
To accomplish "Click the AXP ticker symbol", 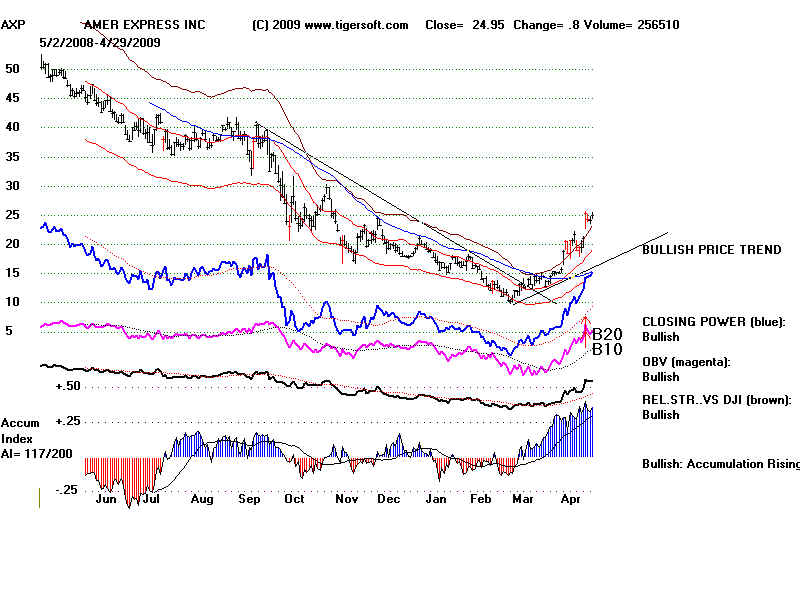I will pyautogui.click(x=13, y=24).
